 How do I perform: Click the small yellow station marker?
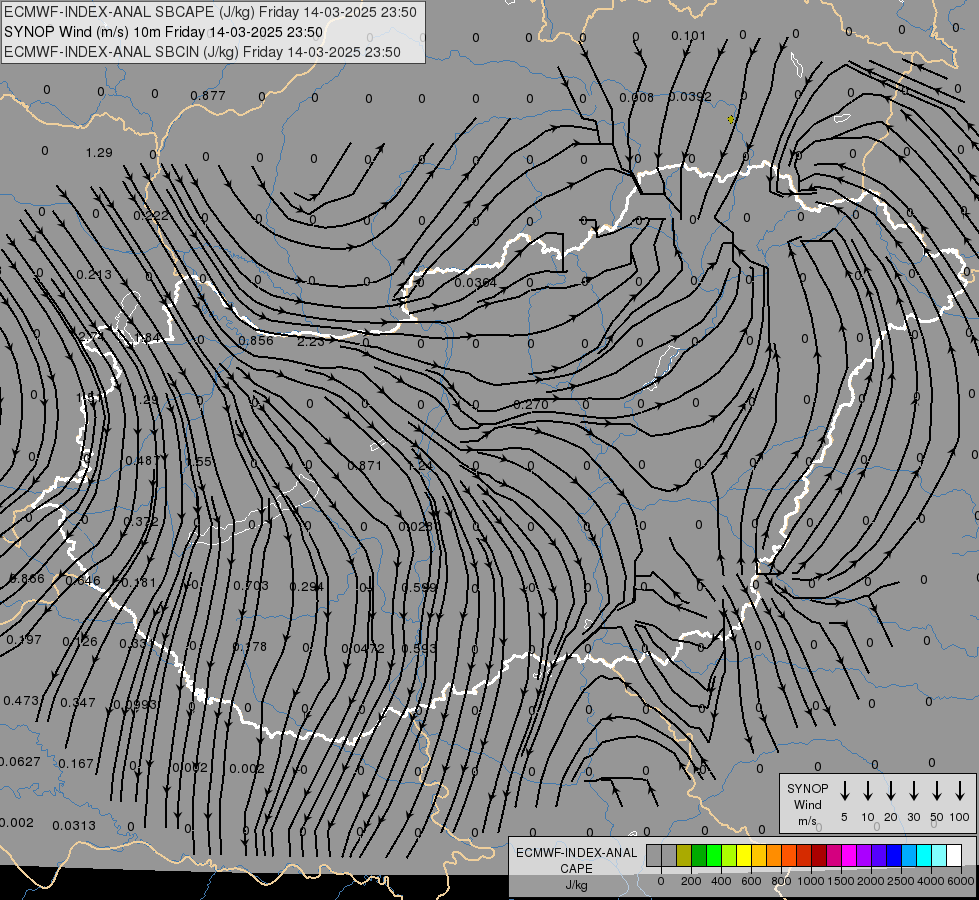(x=731, y=119)
